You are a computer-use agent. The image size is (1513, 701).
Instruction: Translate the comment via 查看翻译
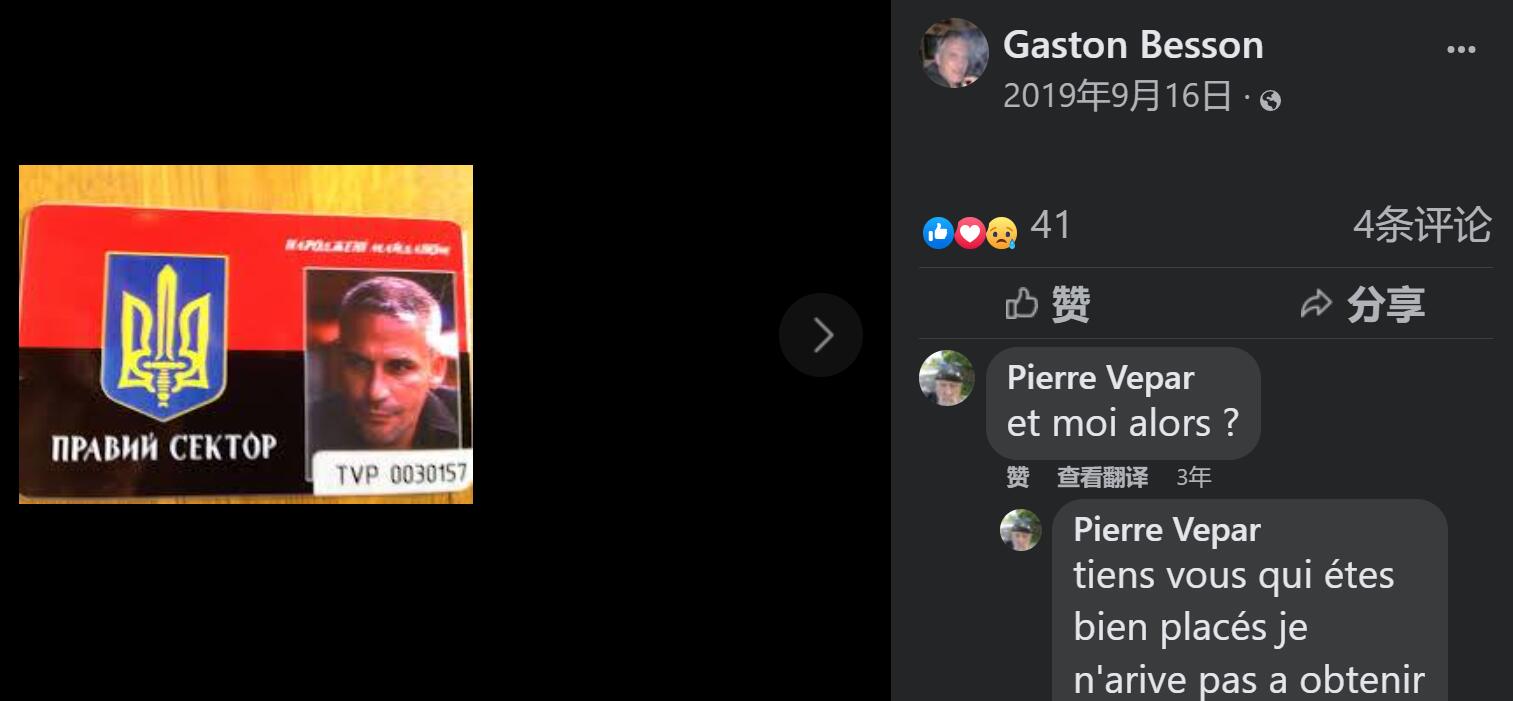pyautogui.click(x=1102, y=478)
